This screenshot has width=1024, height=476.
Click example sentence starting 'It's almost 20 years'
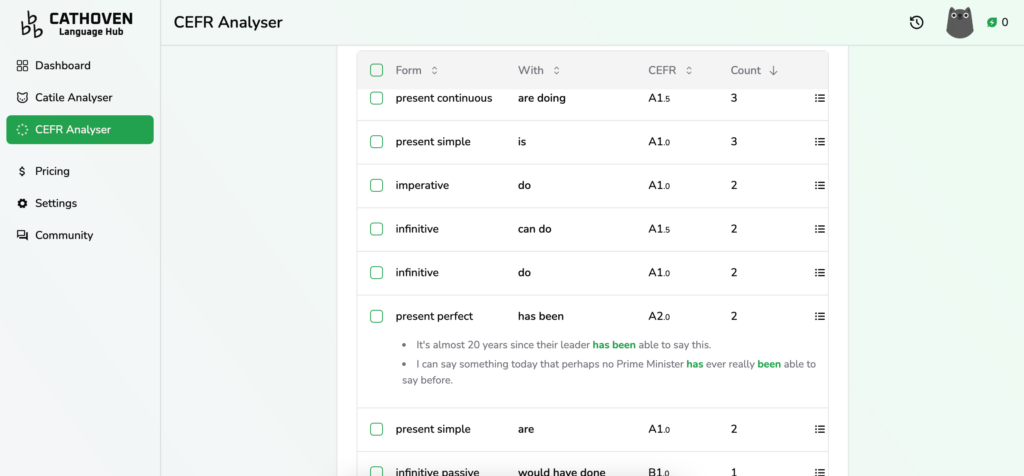564,345
